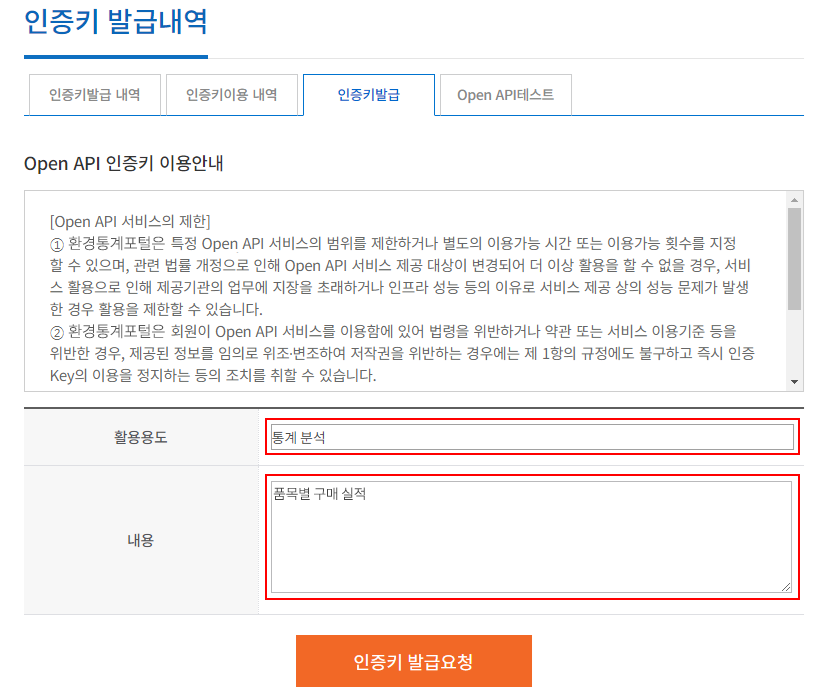Screen dimensions: 838x697
Task: Click the scrollbar down arrow of the terms box
Action: point(795,381)
